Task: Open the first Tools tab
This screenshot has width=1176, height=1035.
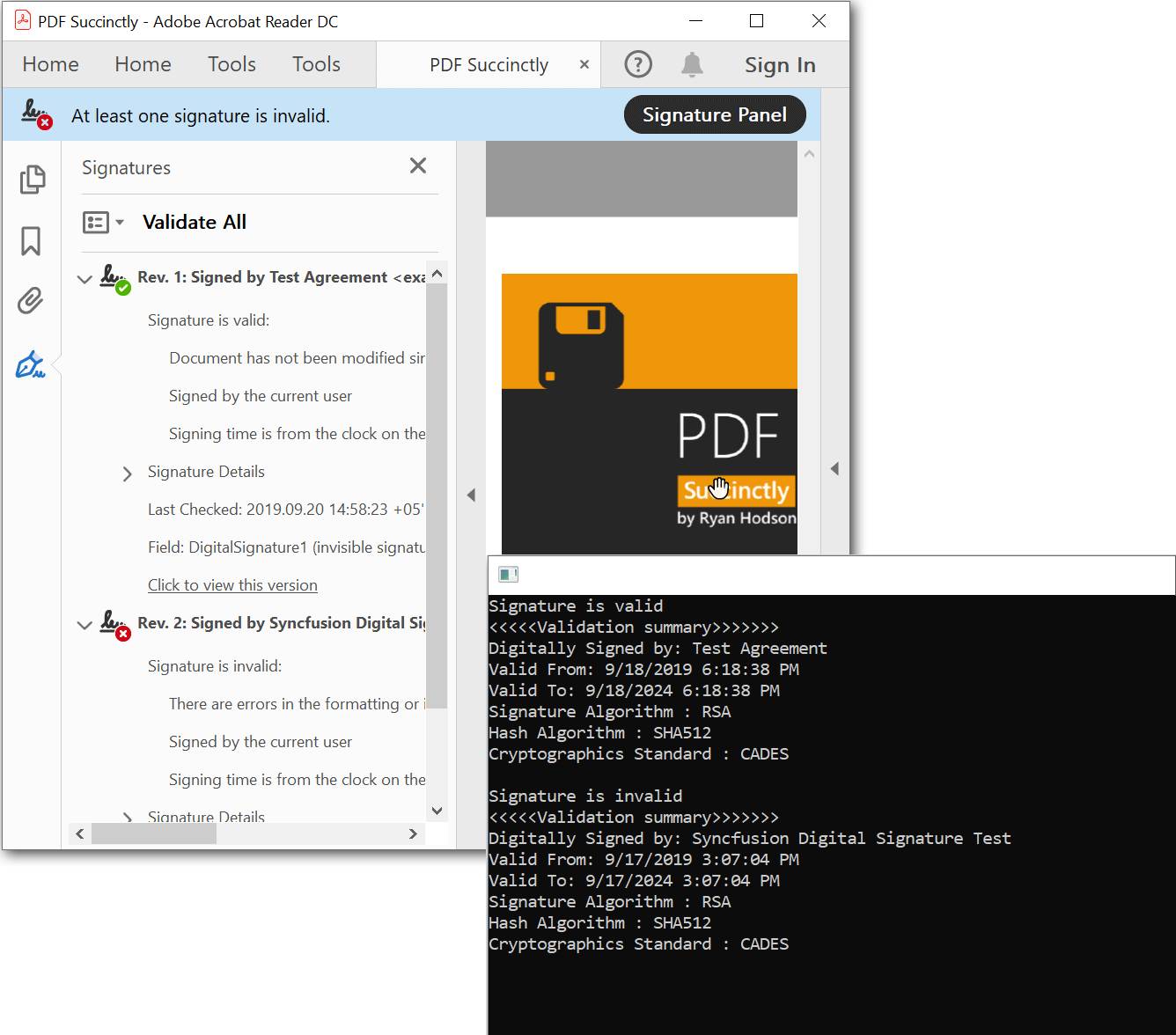Action: click(232, 64)
